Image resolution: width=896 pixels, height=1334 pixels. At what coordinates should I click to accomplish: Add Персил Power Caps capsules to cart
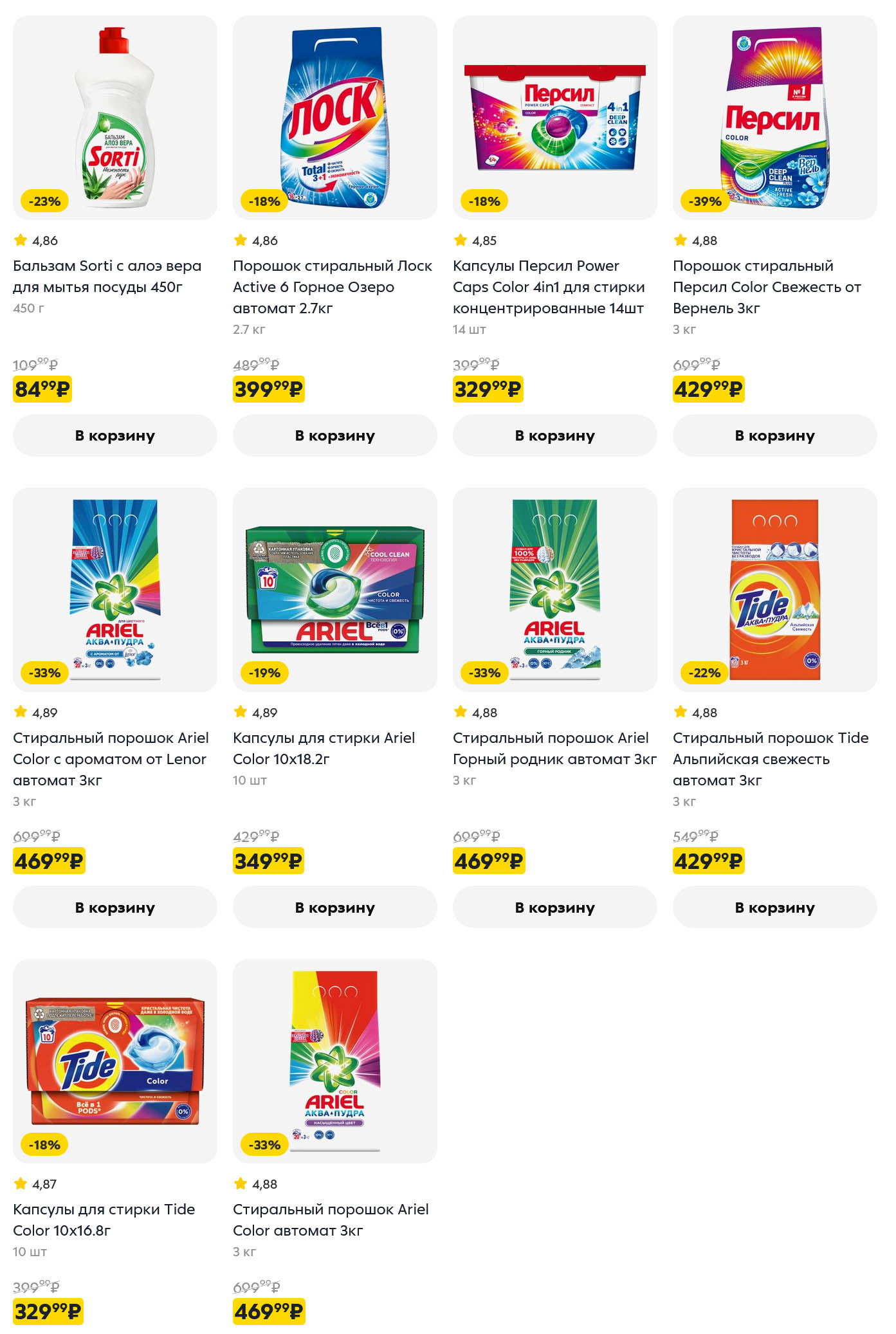(x=554, y=435)
